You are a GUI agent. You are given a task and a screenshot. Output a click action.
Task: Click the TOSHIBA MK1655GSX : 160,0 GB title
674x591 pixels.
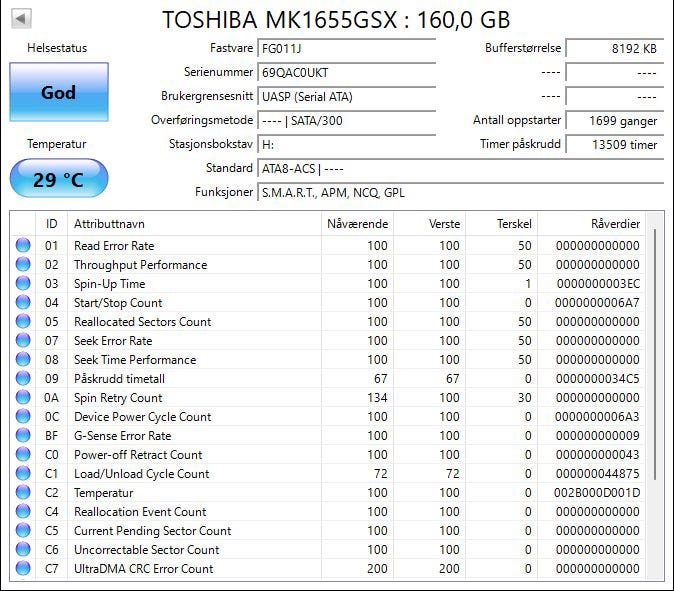[336, 20]
